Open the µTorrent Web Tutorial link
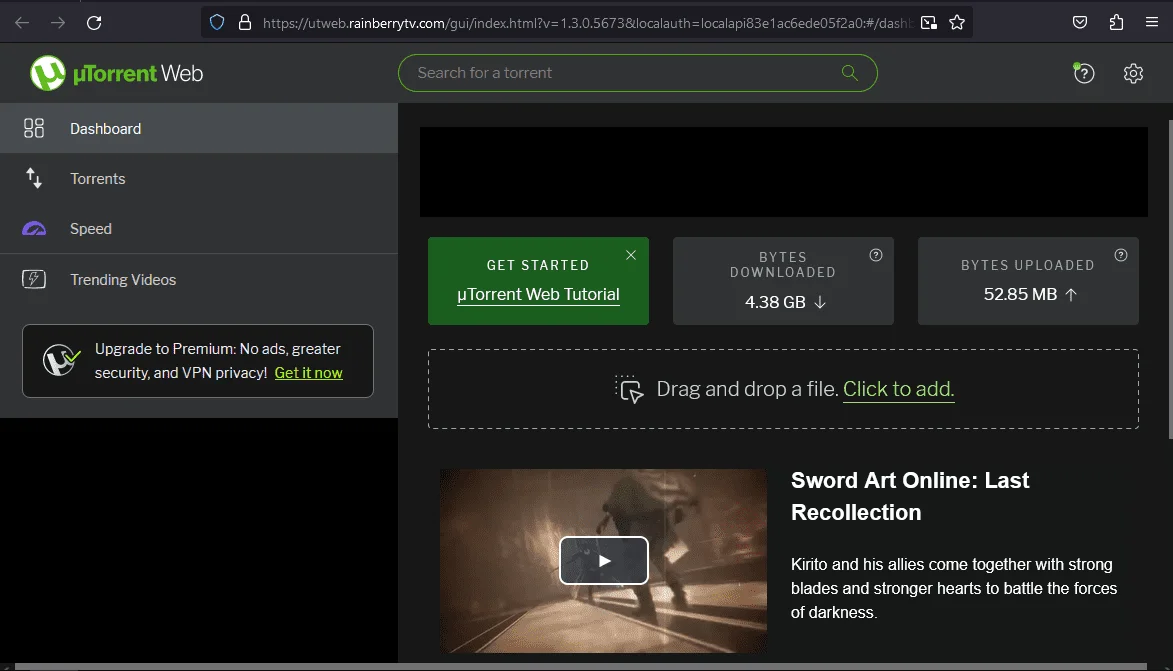The width and height of the screenshot is (1173, 671). (538, 295)
